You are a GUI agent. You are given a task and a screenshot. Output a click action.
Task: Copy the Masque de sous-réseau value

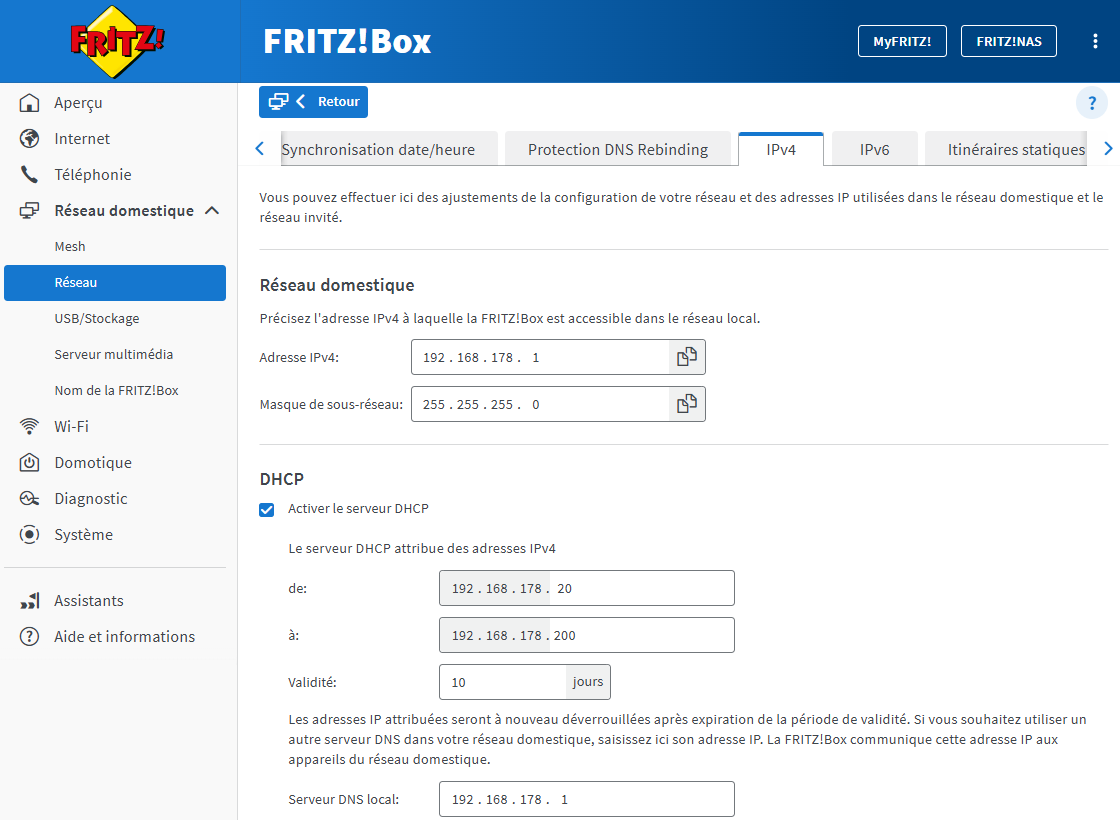686,404
